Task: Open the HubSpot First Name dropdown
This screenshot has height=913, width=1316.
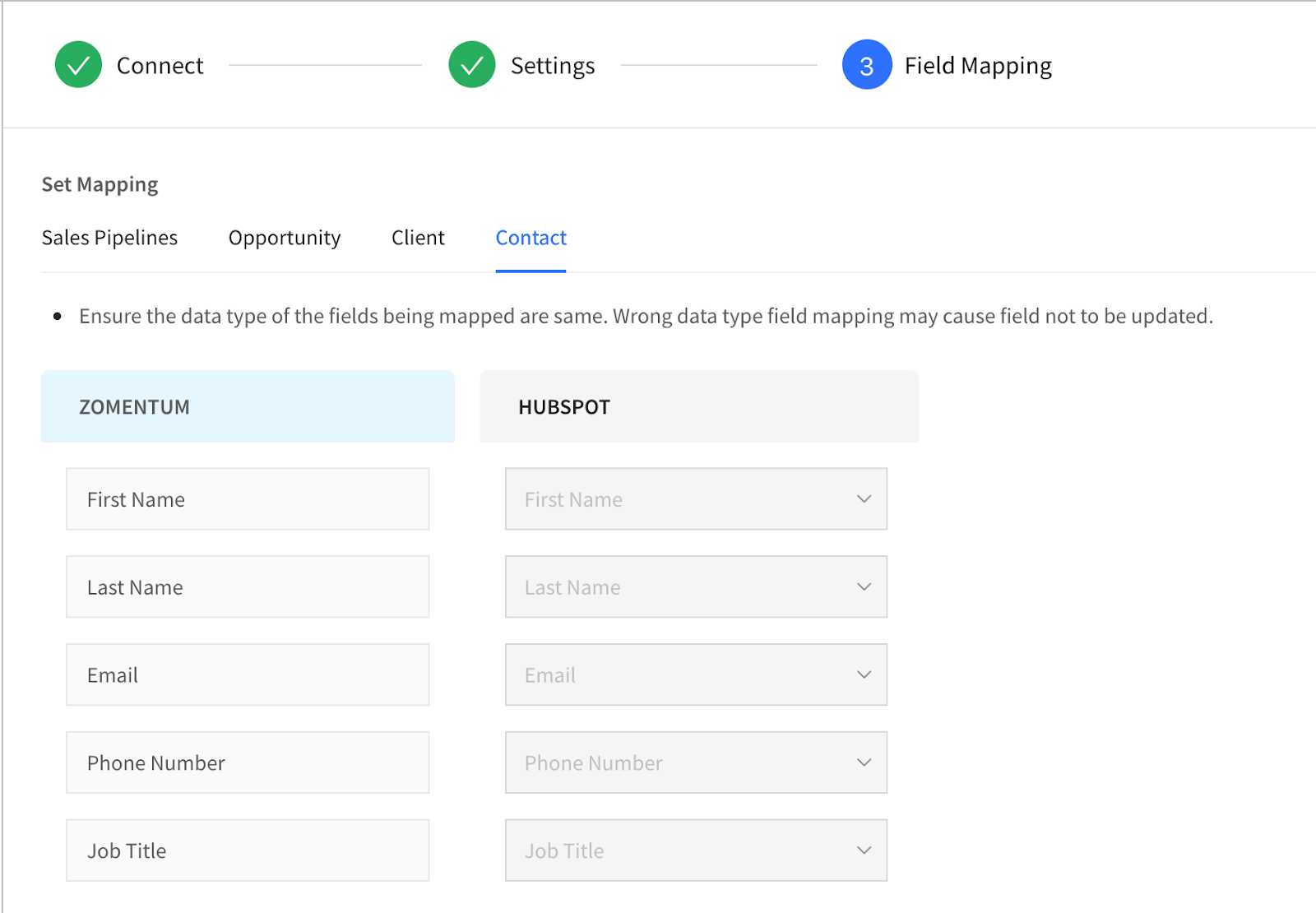Action: [x=696, y=499]
